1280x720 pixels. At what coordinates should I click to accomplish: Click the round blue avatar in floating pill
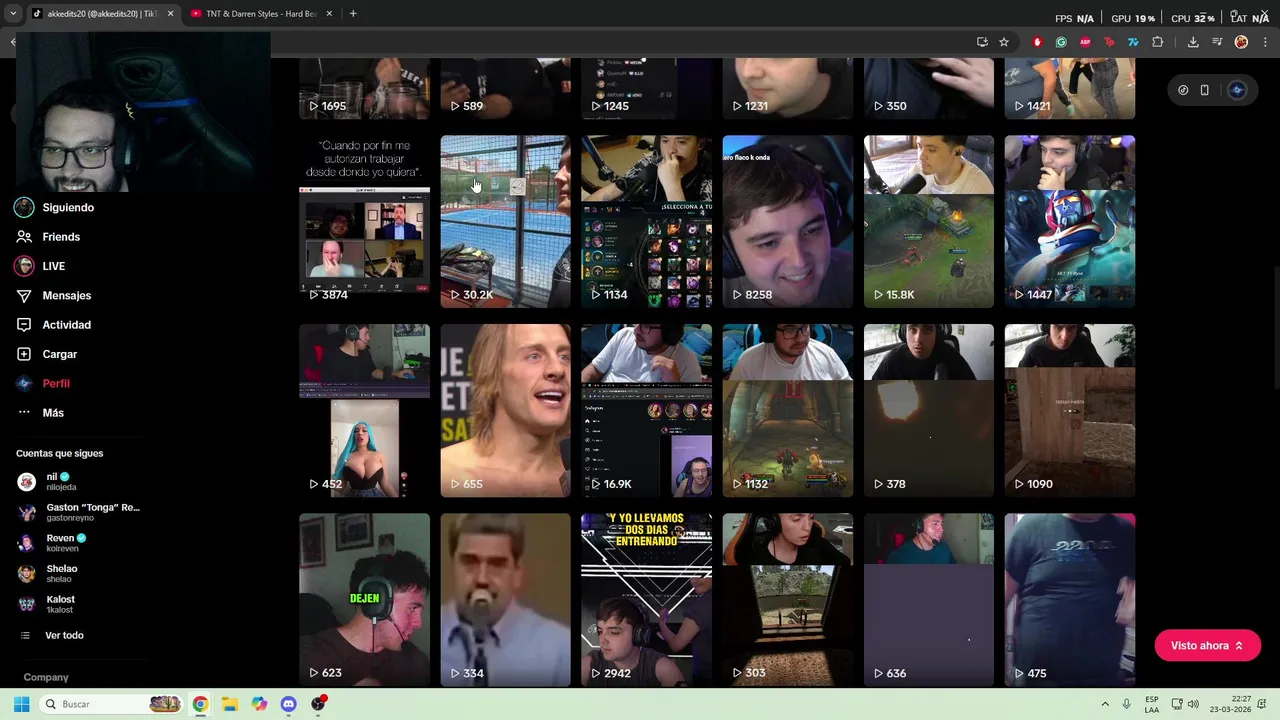pyautogui.click(x=1237, y=90)
